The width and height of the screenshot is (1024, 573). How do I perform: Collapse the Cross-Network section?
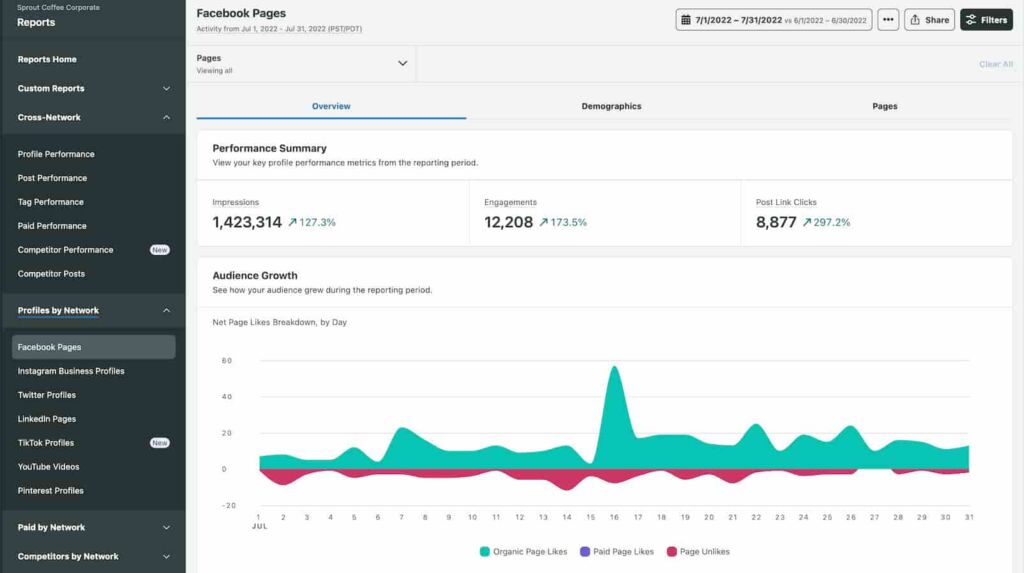[93, 118]
